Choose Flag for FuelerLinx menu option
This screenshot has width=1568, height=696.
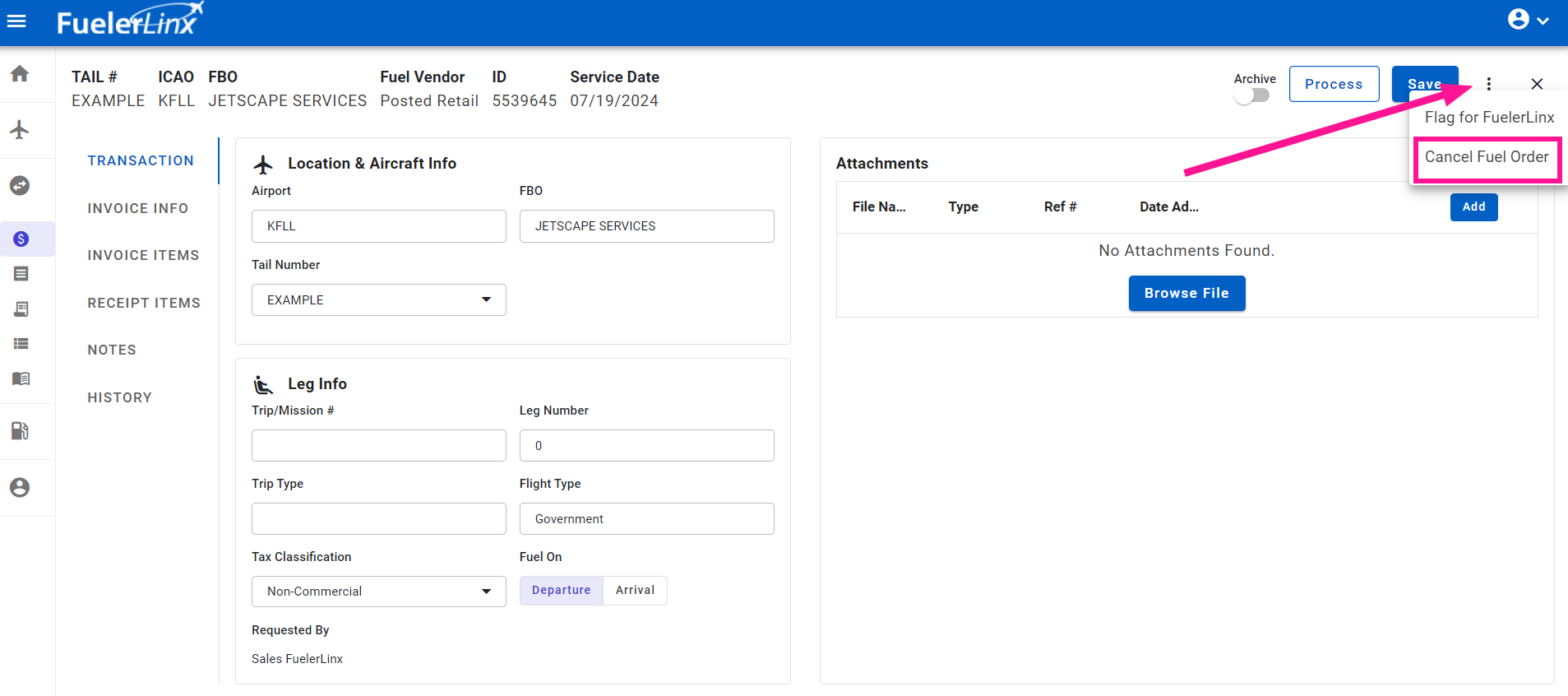[1489, 118]
